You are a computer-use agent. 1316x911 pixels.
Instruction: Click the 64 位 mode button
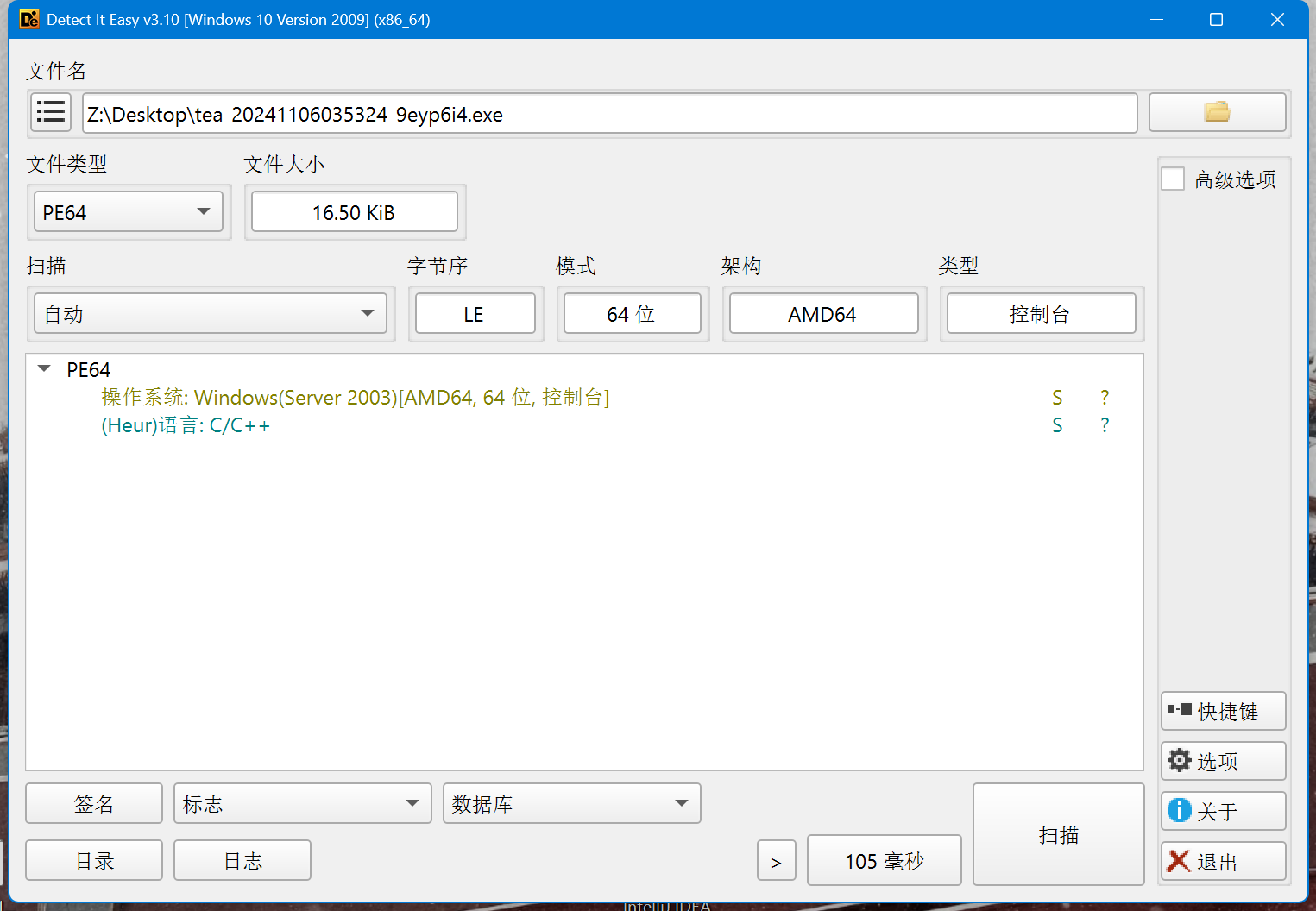pyautogui.click(x=633, y=313)
